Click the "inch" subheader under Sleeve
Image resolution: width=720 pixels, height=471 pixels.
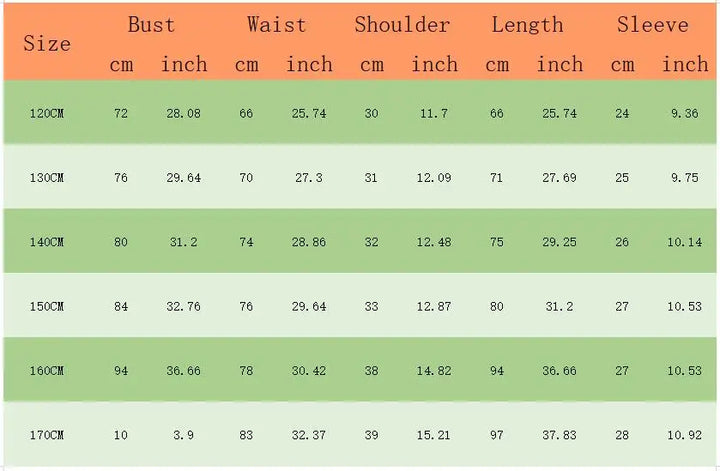pos(685,65)
